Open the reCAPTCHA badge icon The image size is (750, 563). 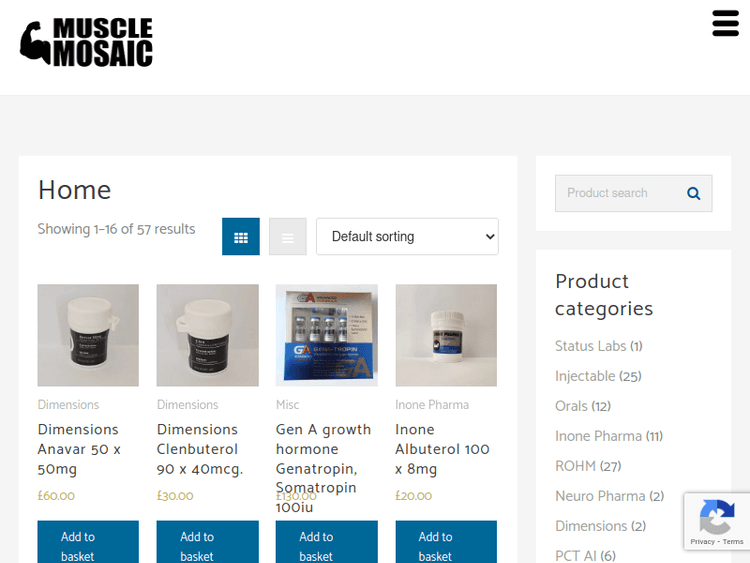(x=717, y=517)
